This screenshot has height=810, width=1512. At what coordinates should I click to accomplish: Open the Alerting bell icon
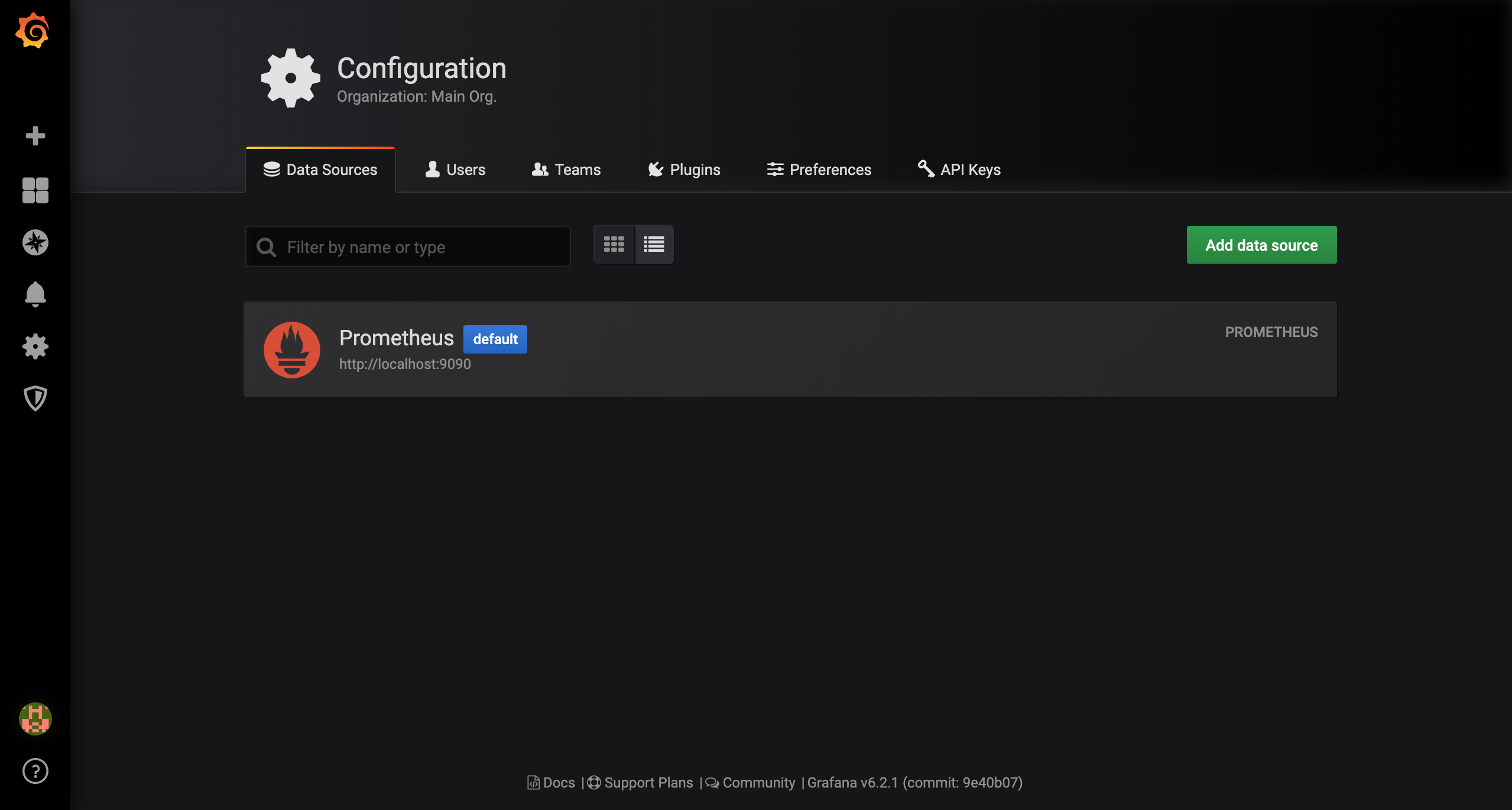(x=35, y=294)
